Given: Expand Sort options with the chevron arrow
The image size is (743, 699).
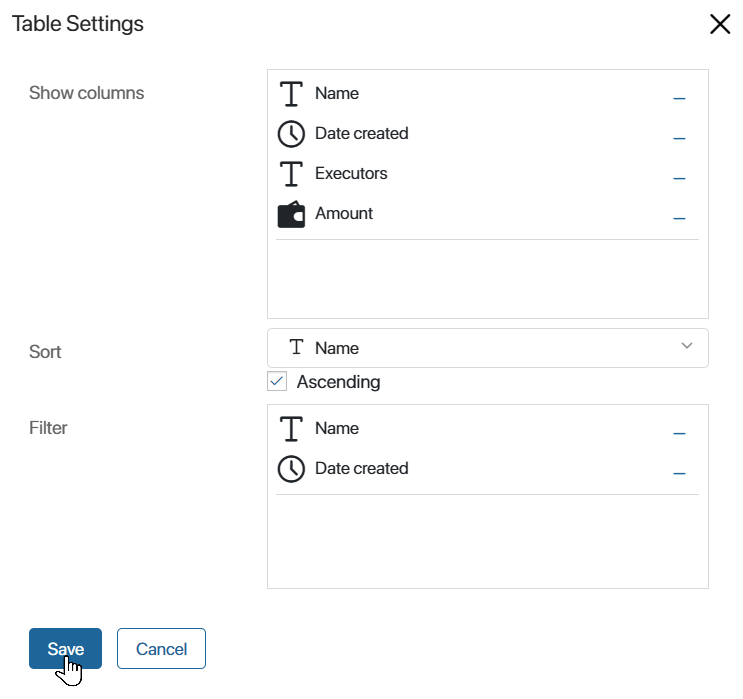Looking at the screenshot, I should coord(687,345).
